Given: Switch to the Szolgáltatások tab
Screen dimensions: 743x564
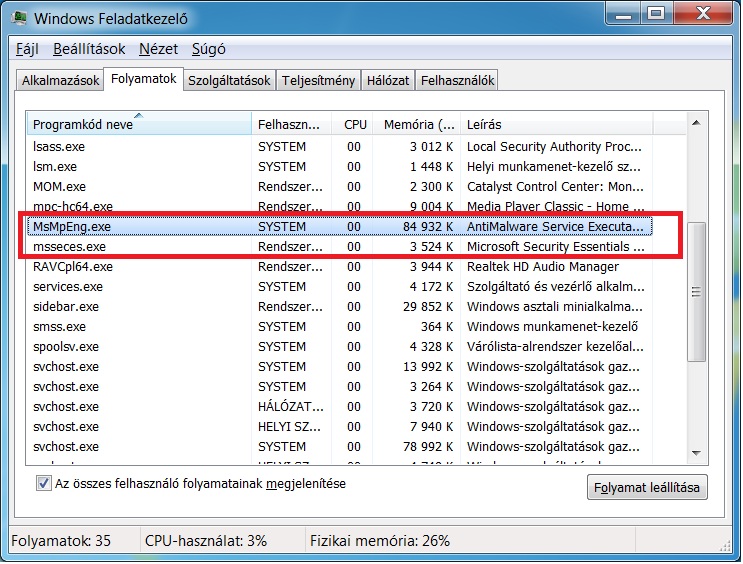Looking at the screenshot, I should tap(229, 81).
